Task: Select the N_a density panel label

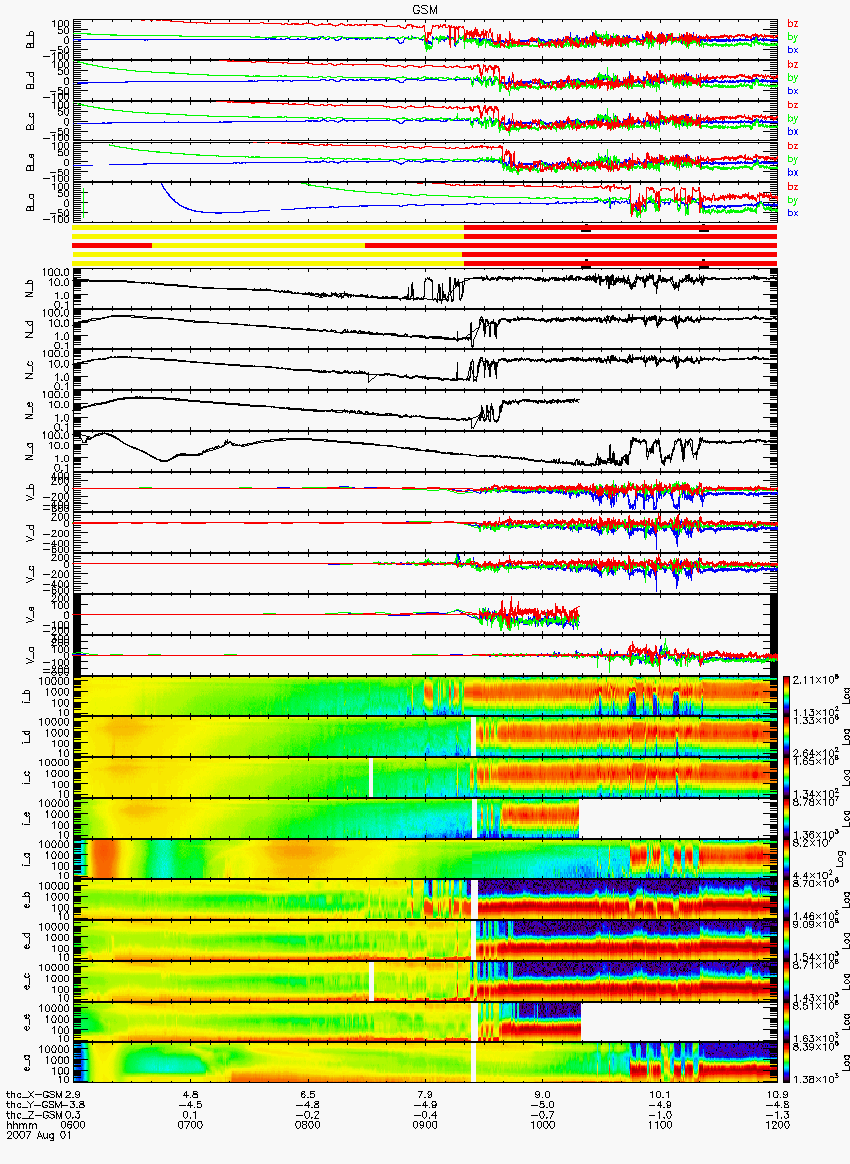Action: [x=30, y=451]
